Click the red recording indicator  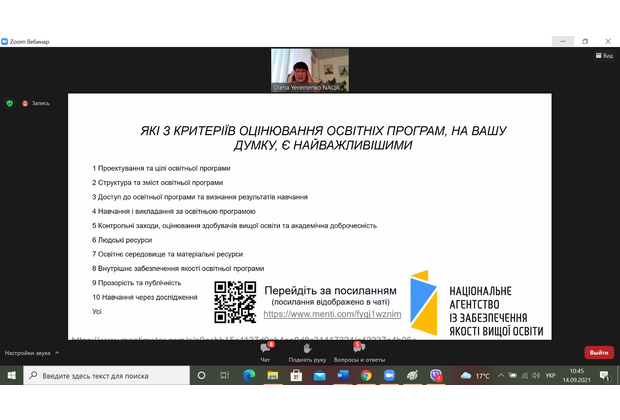point(26,103)
